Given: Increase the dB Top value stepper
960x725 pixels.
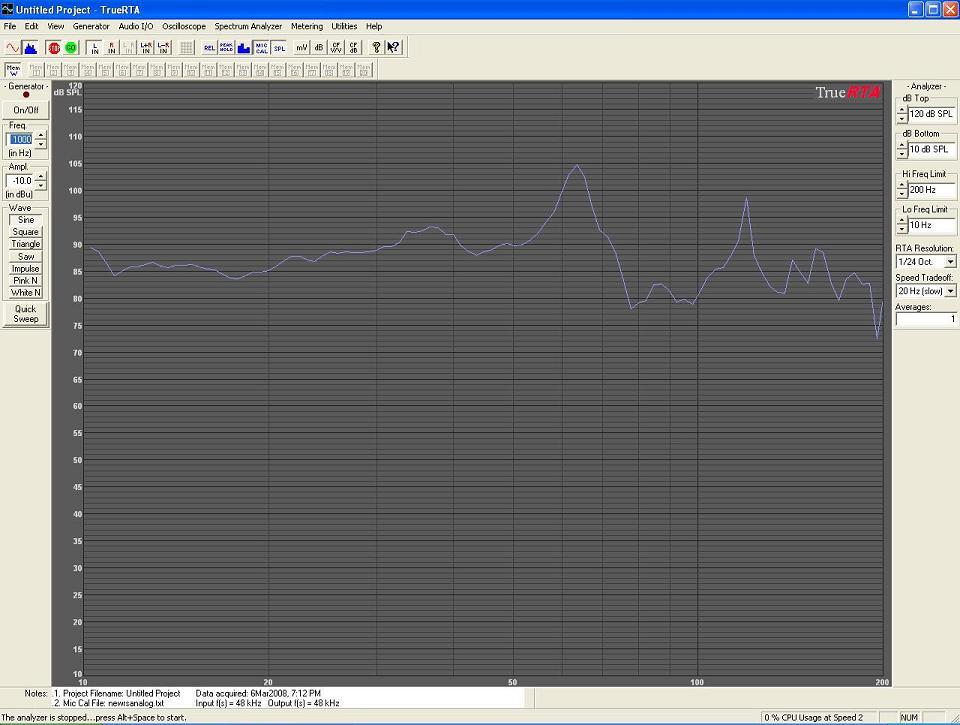Looking at the screenshot, I should [x=902, y=110].
